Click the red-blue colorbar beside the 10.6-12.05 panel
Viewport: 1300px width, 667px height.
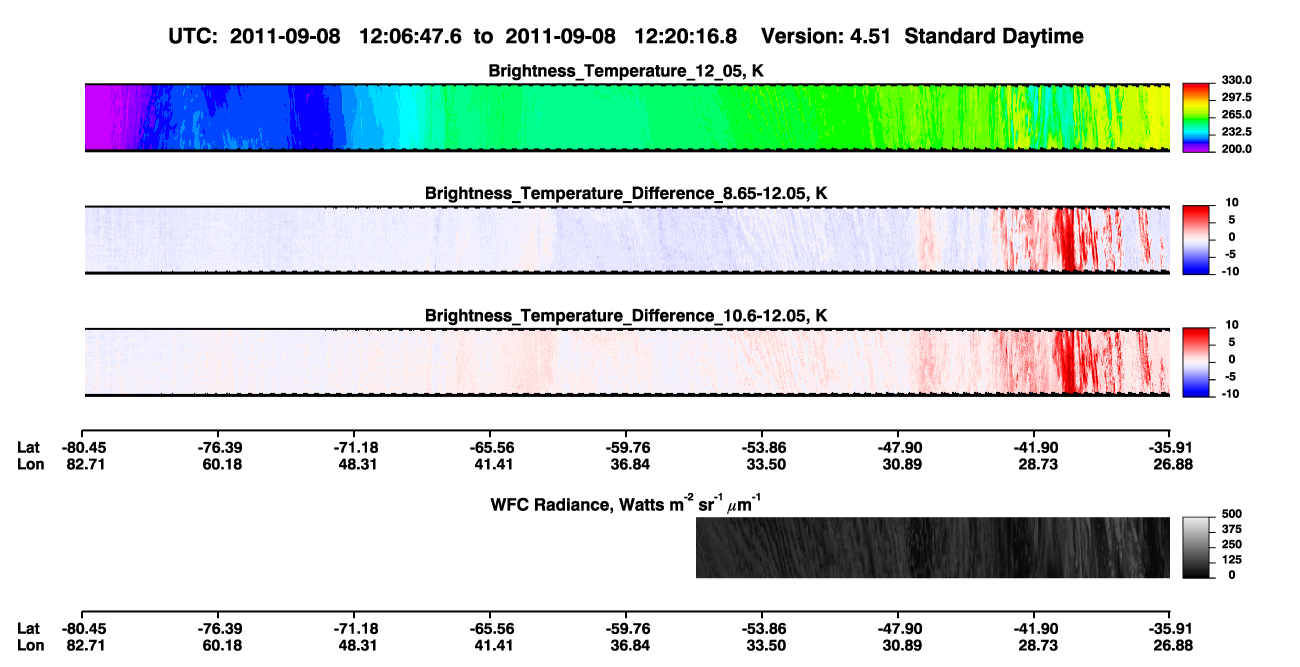1198,361
